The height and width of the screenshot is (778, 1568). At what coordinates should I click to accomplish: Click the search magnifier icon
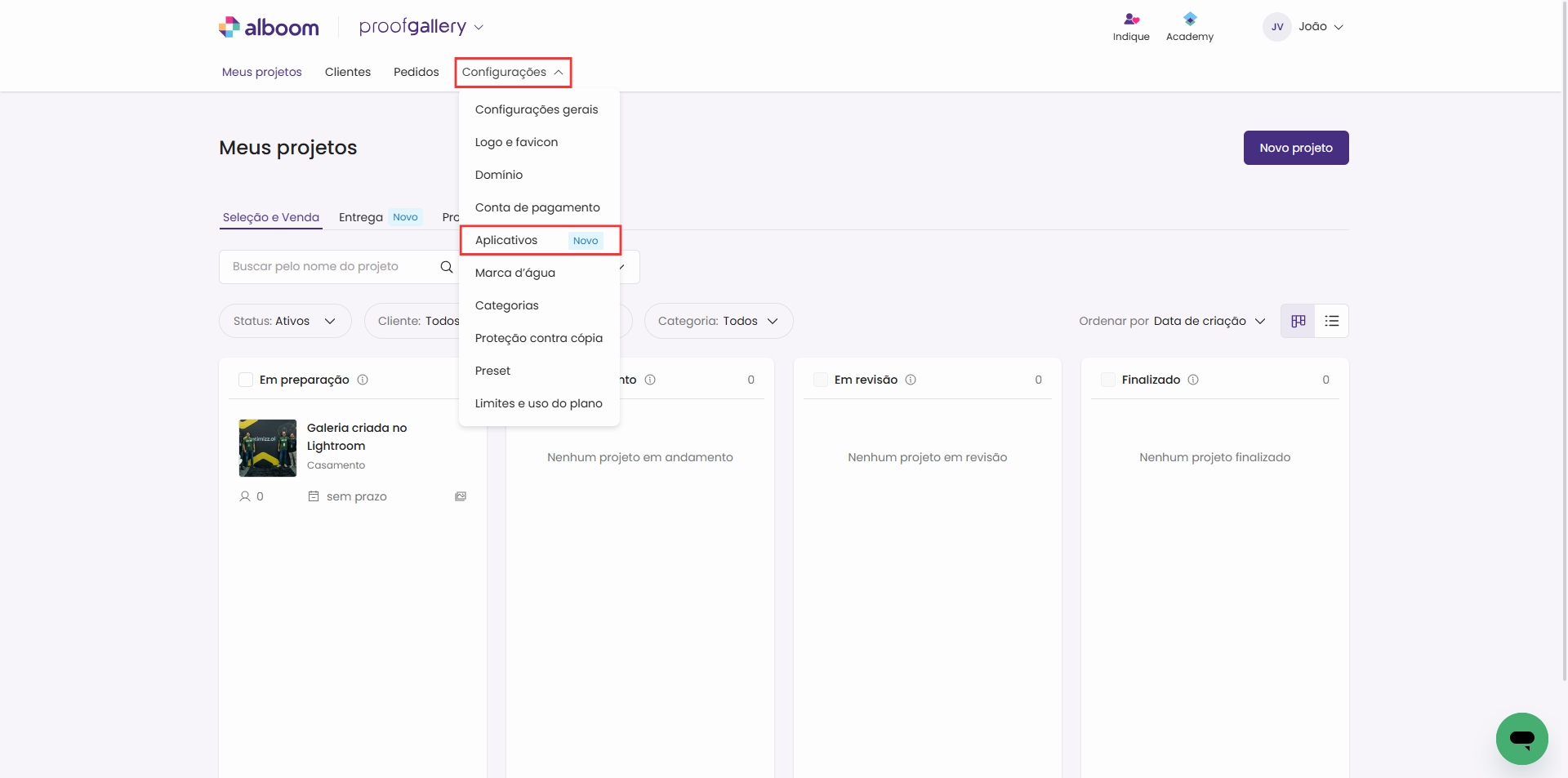446,267
